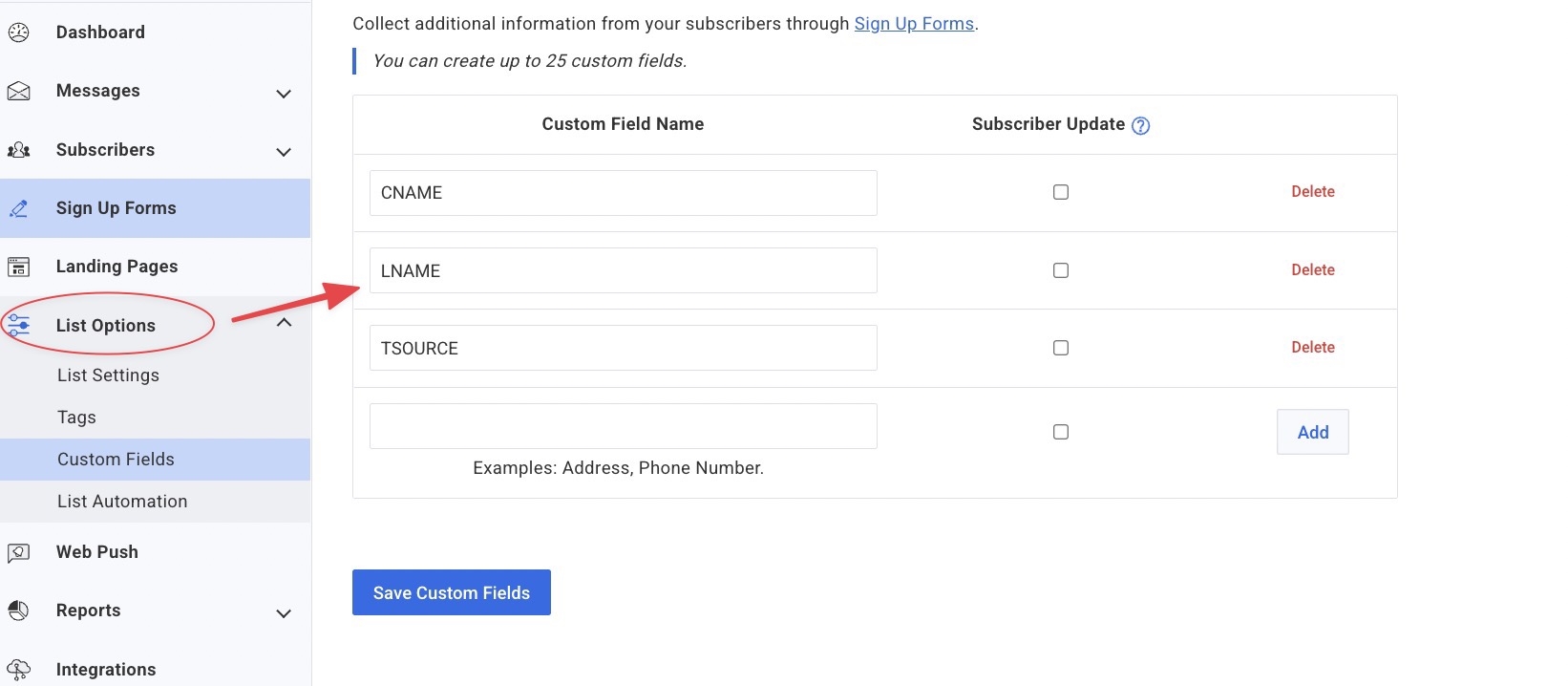Expand the Messages menu chevron
The height and width of the screenshot is (686, 1568).
(x=284, y=94)
